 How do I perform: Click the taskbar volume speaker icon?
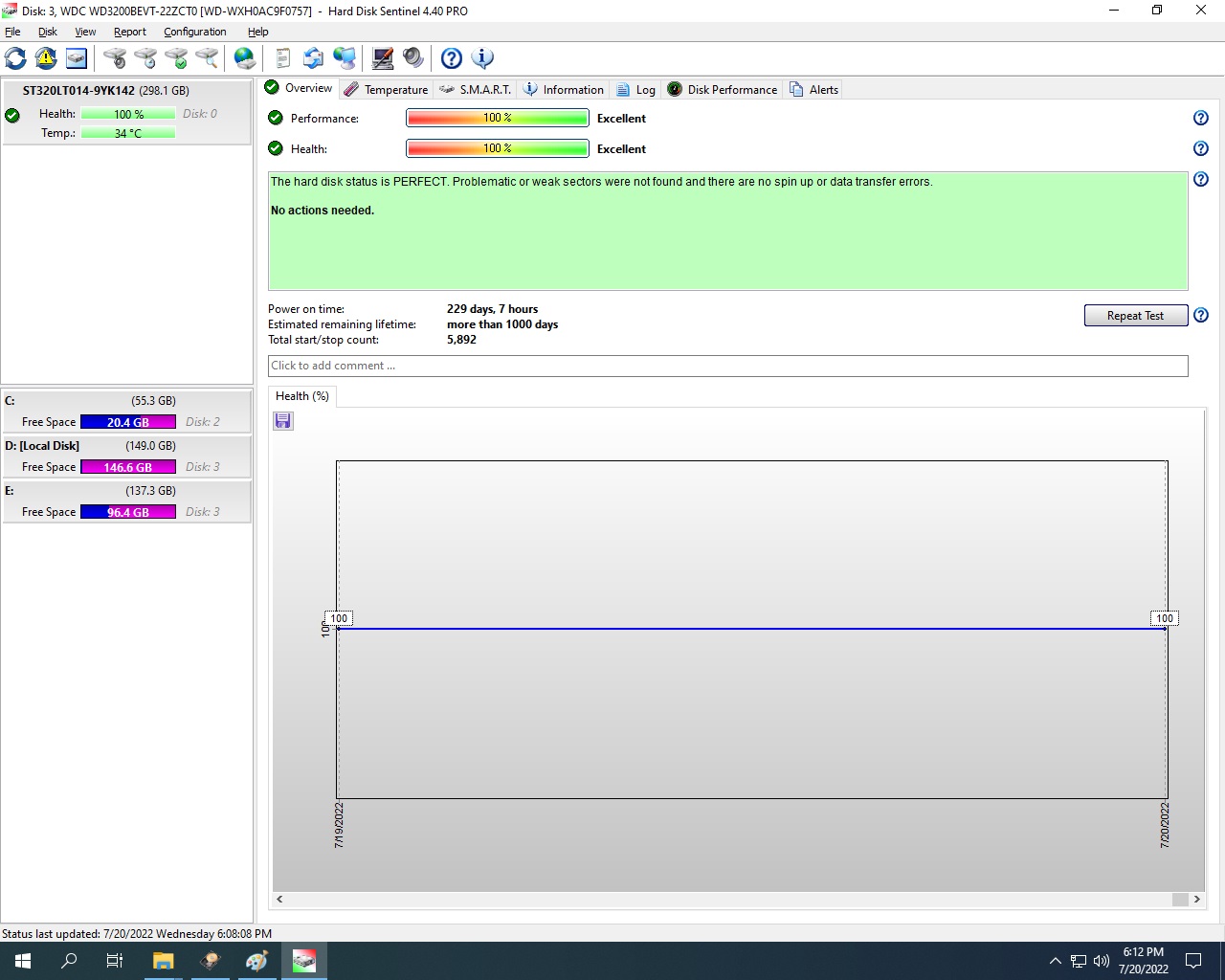1102,961
